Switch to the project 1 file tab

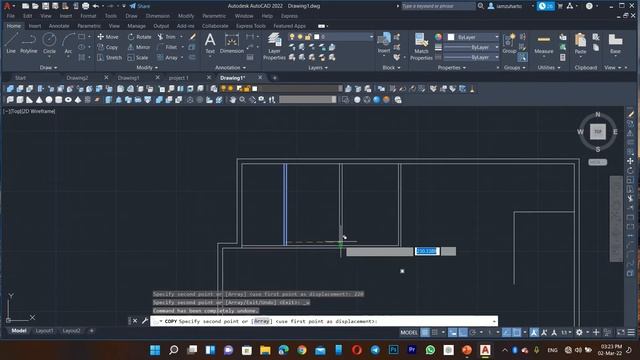tap(178, 78)
